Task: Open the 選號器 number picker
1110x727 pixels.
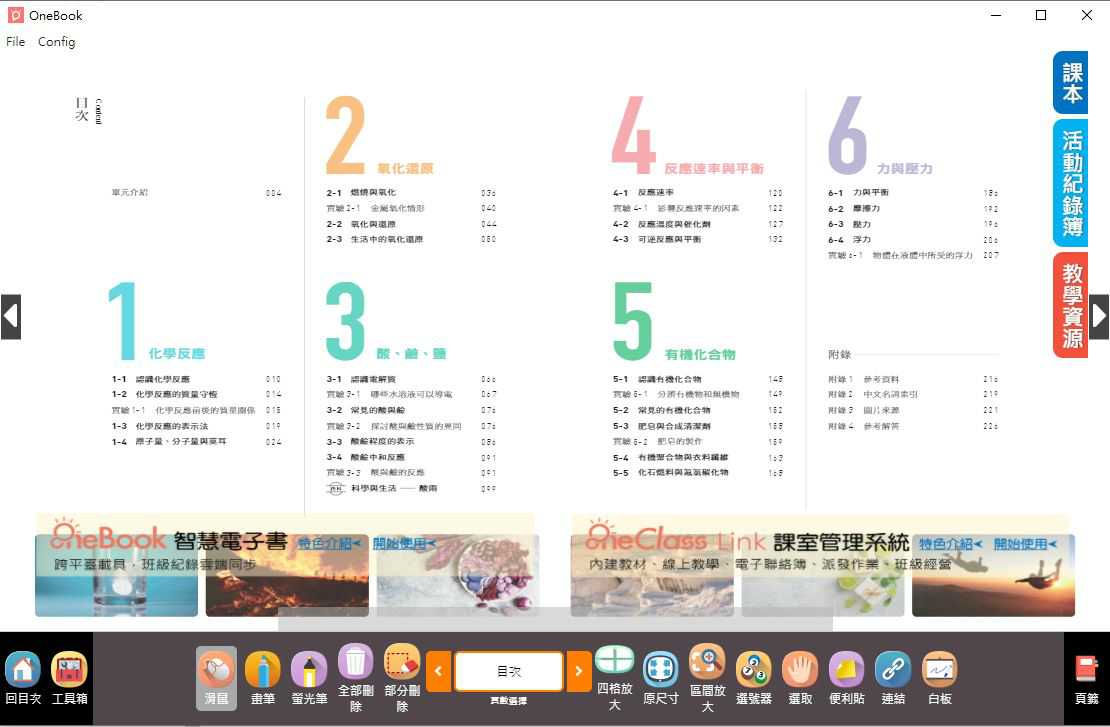Action: pos(754,678)
